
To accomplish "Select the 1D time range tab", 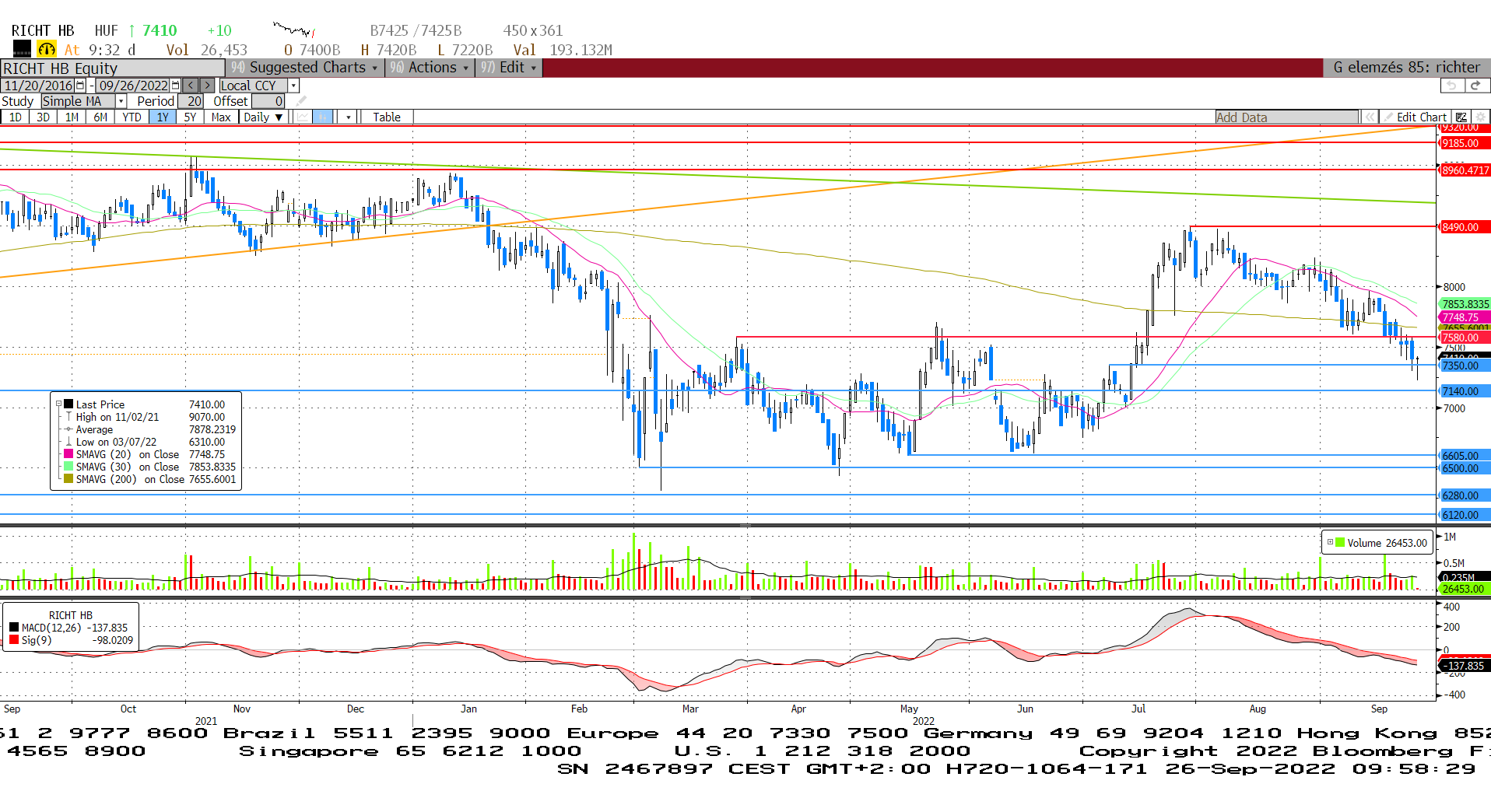I will pyautogui.click(x=15, y=117).
